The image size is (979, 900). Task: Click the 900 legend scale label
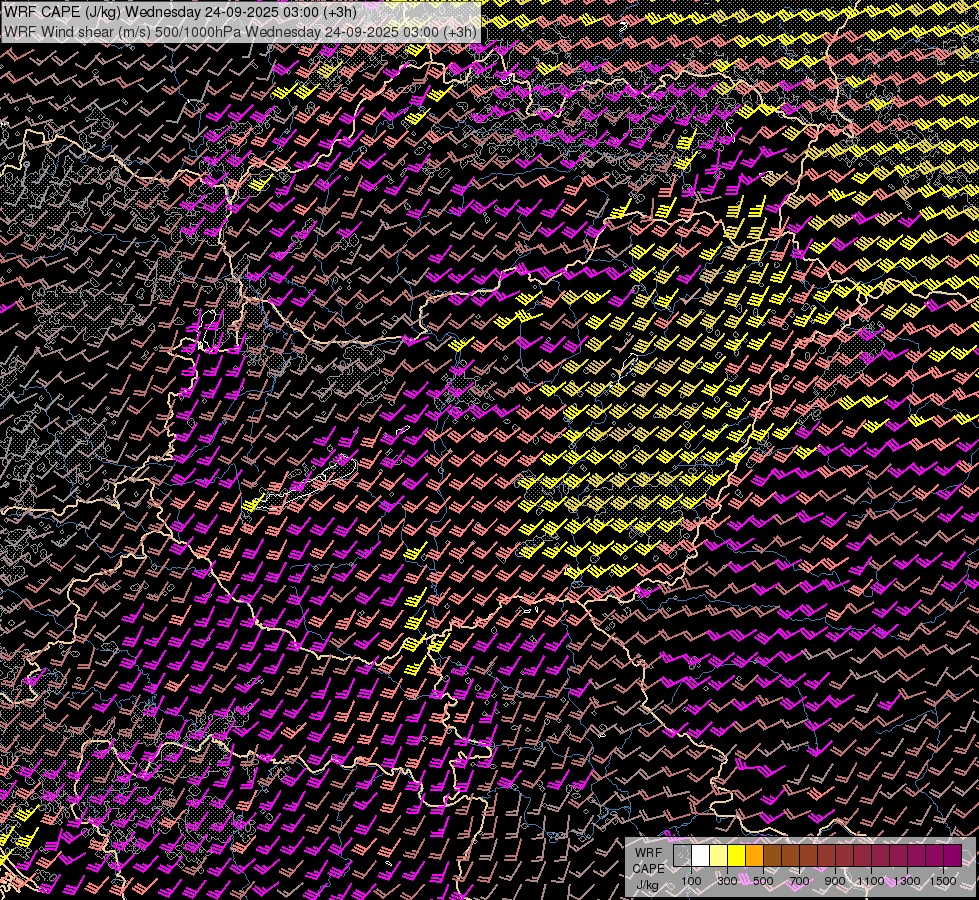[x=835, y=881]
